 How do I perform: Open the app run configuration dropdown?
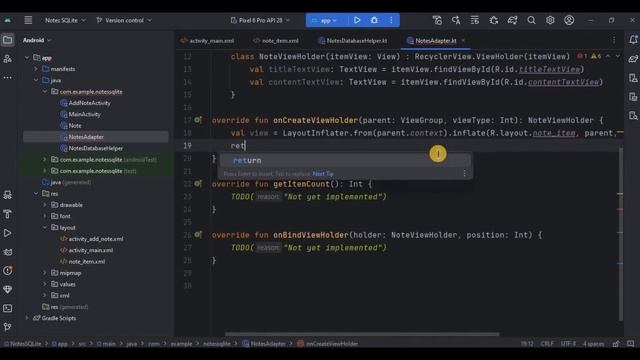(325, 20)
